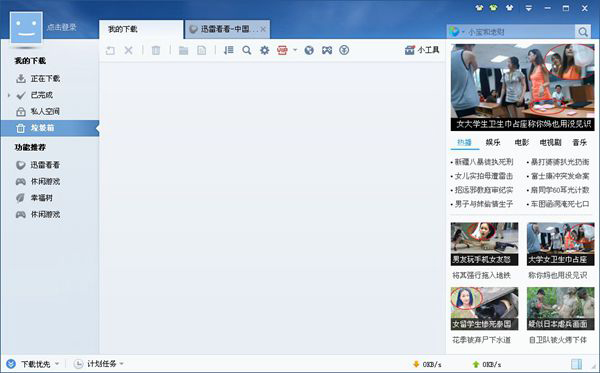This screenshot has height=373, width=600.
Task: Switch to the 迅雷看看 tab
Action: click(227, 29)
